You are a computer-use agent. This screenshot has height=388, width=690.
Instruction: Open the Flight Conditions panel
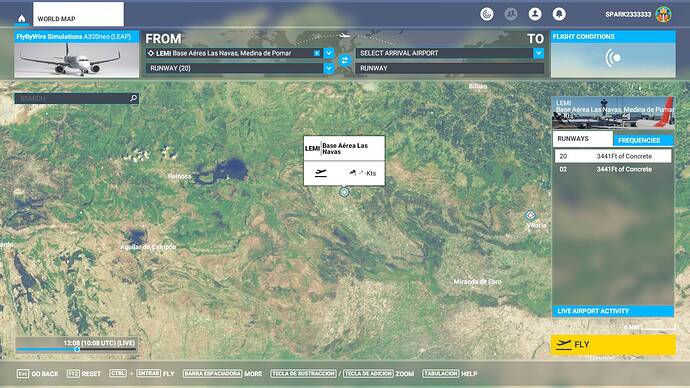tap(613, 54)
